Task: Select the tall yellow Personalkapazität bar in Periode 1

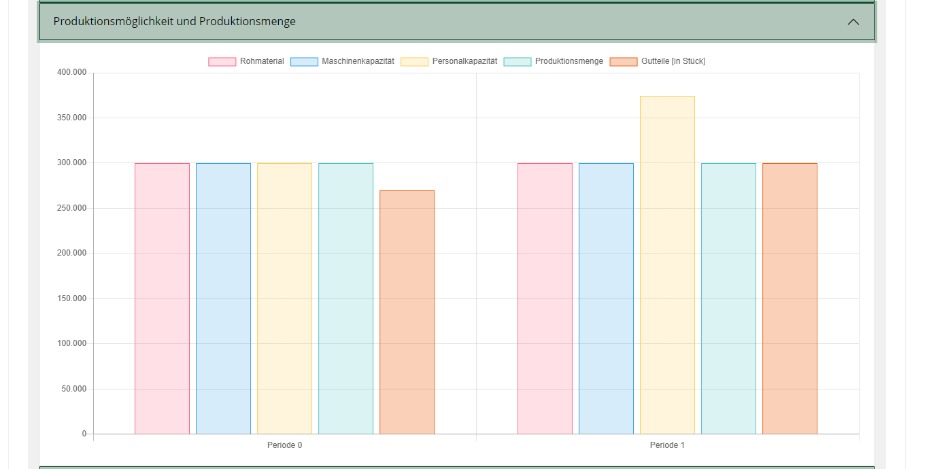Action: (x=668, y=265)
